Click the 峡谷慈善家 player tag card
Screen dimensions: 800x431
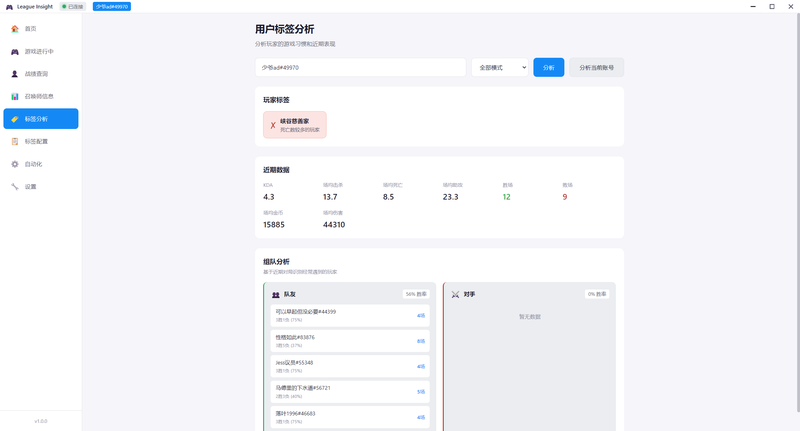pyautogui.click(x=295, y=125)
